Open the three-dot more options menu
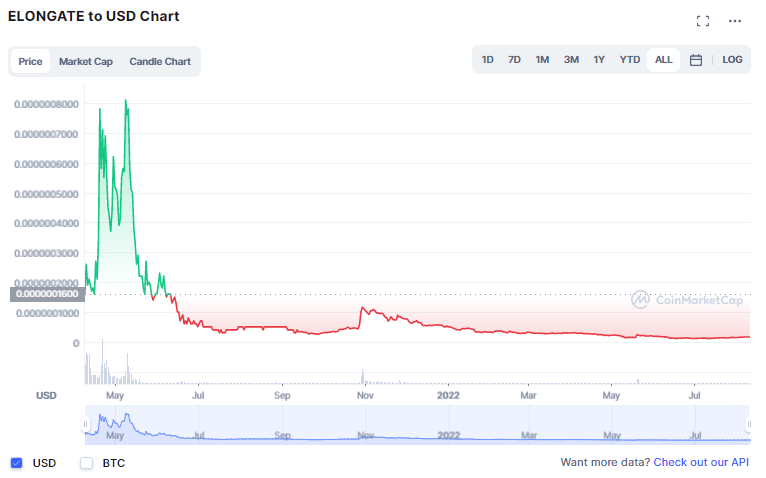 pos(734,21)
